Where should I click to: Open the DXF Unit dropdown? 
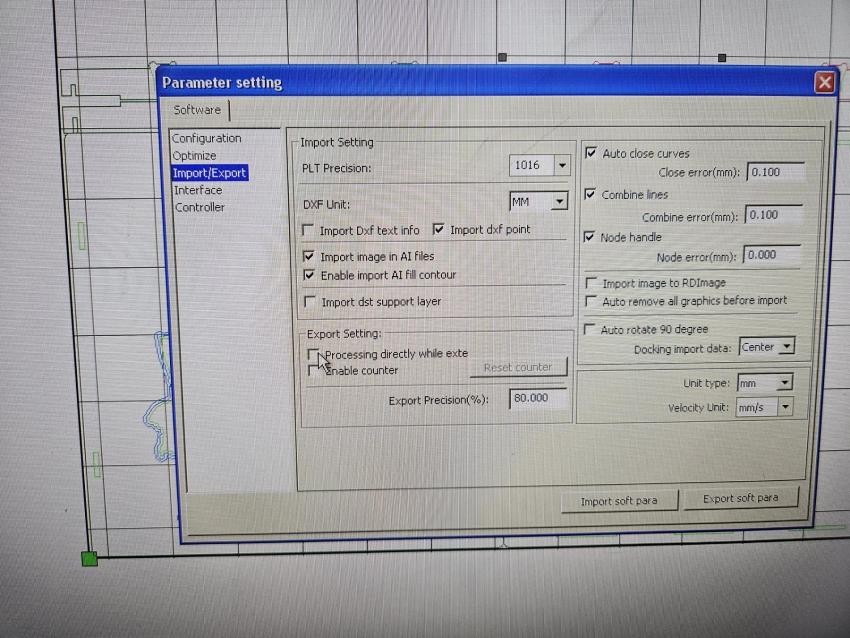pyautogui.click(x=558, y=202)
